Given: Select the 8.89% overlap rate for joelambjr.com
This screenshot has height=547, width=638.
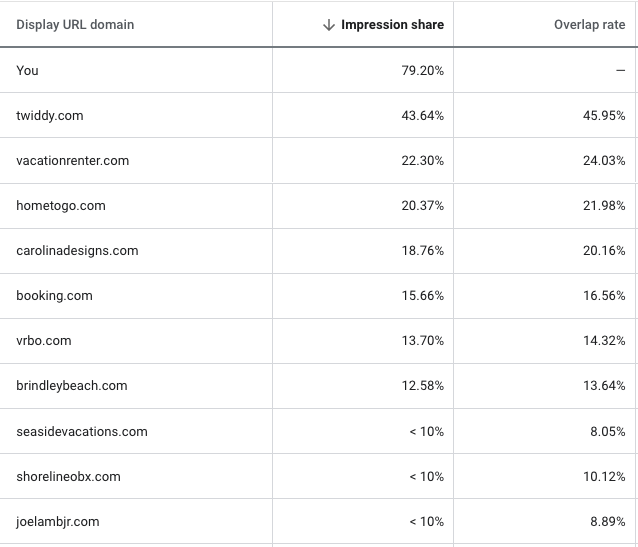Looking at the screenshot, I should 607,522.
